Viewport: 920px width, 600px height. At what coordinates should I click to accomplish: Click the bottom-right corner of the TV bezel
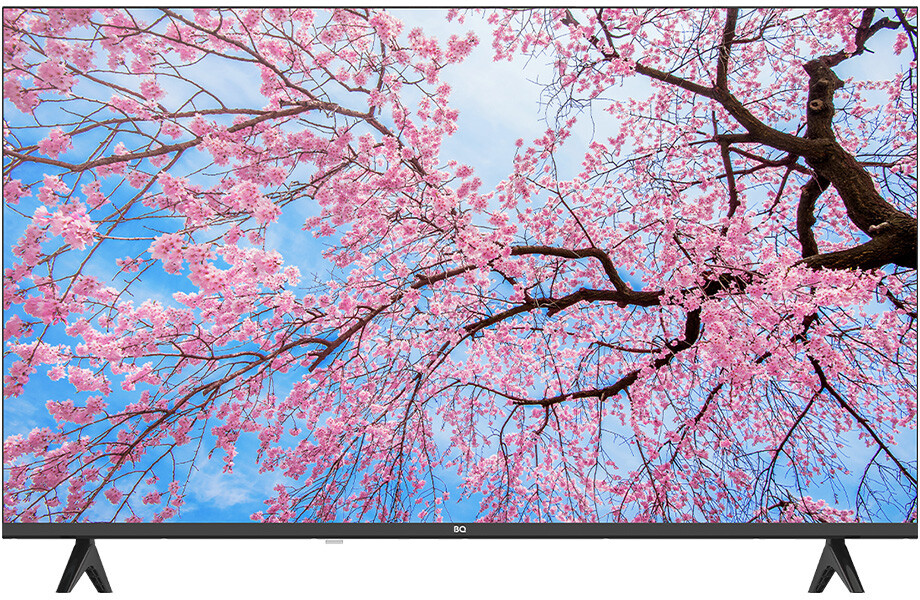[x=914, y=534]
